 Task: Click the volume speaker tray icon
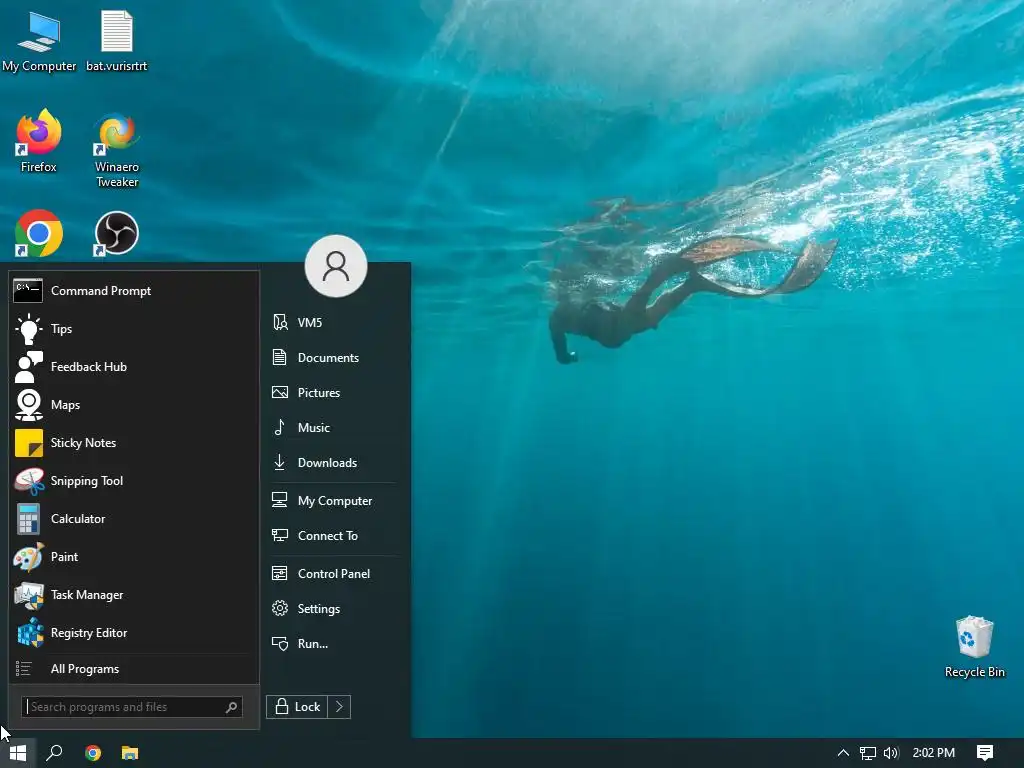[891, 753]
